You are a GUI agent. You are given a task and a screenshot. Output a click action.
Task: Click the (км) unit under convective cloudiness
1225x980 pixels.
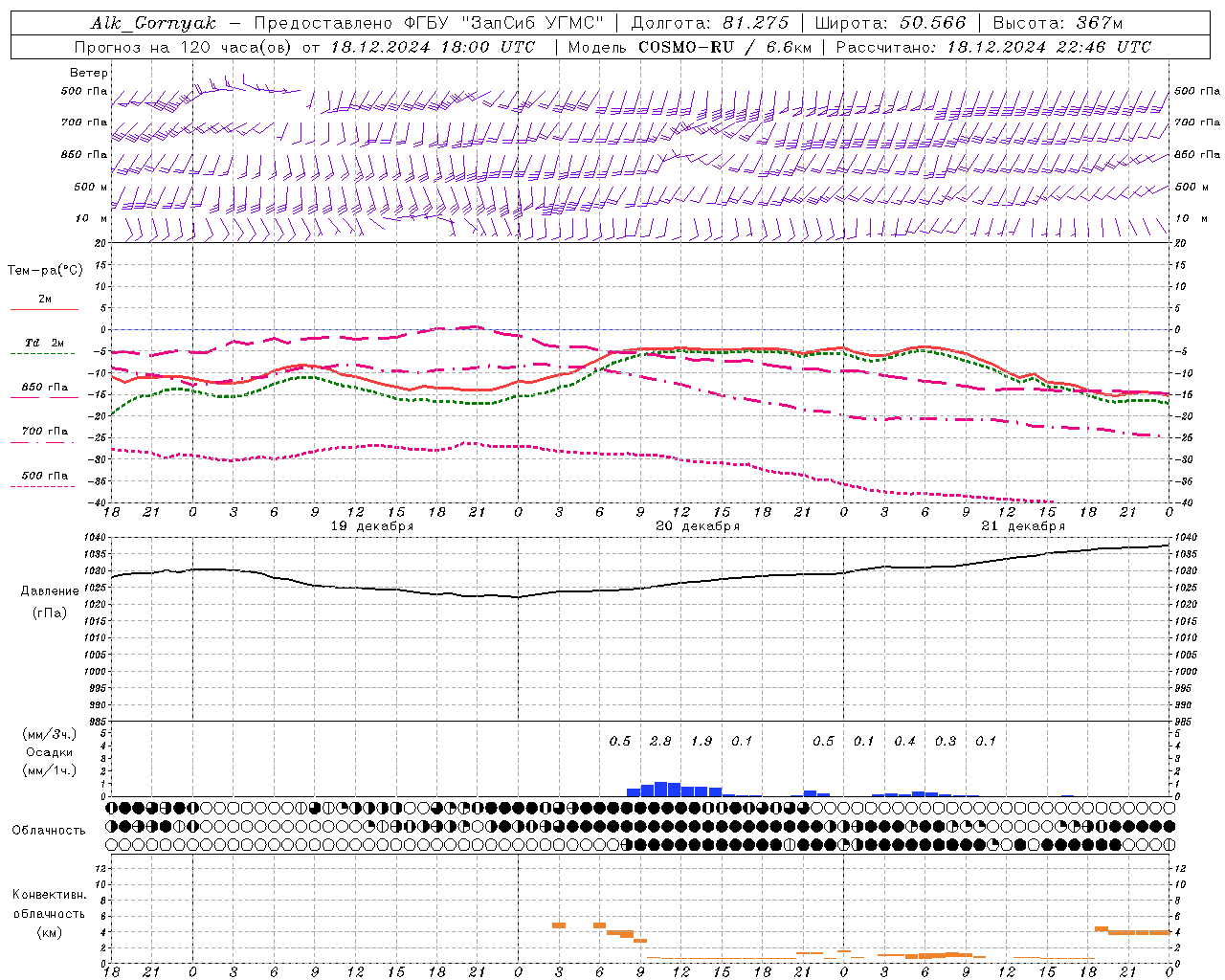pyautogui.click(x=50, y=932)
